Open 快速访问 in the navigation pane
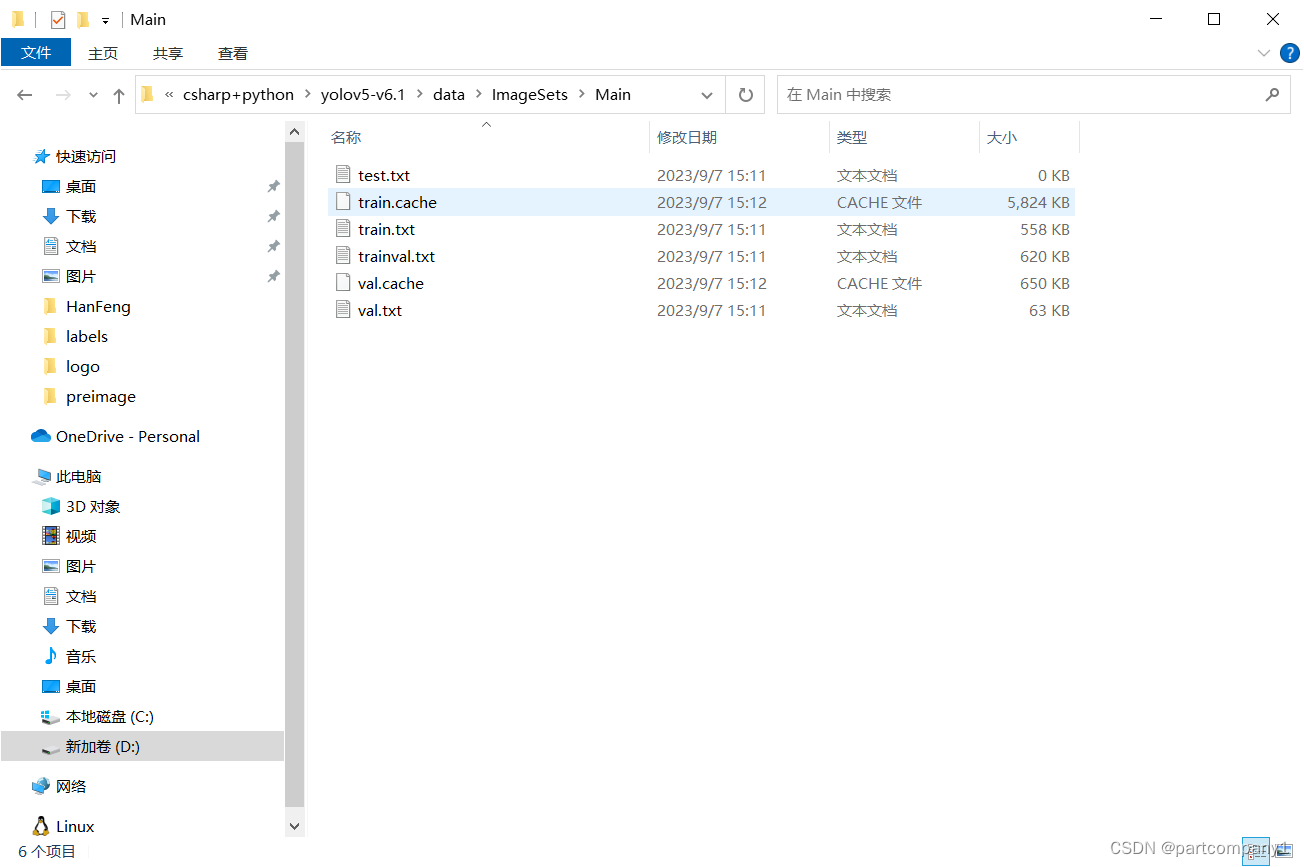Screen dimensions: 1304x867 point(85,156)
